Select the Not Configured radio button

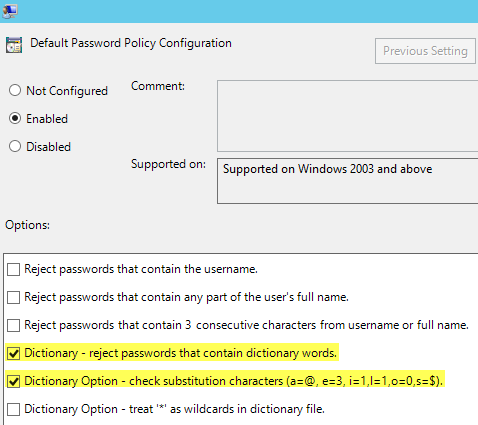pos(15,90)
